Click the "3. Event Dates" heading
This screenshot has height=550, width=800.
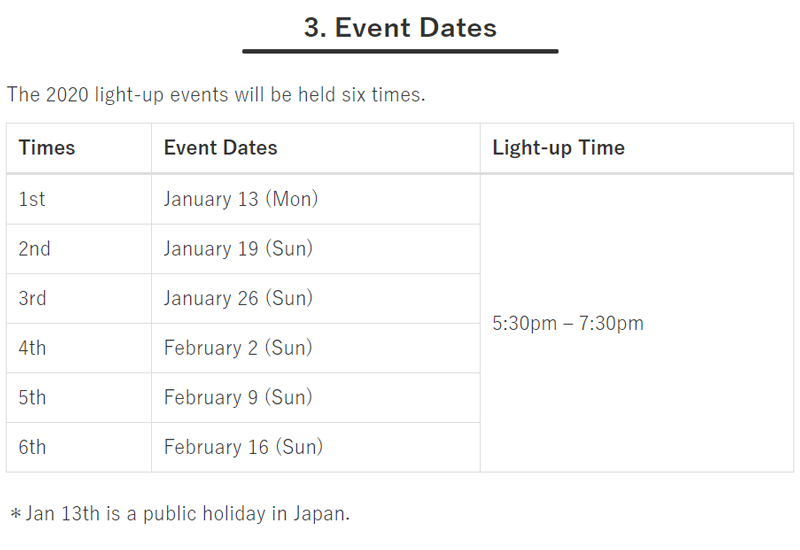[400, 27]
